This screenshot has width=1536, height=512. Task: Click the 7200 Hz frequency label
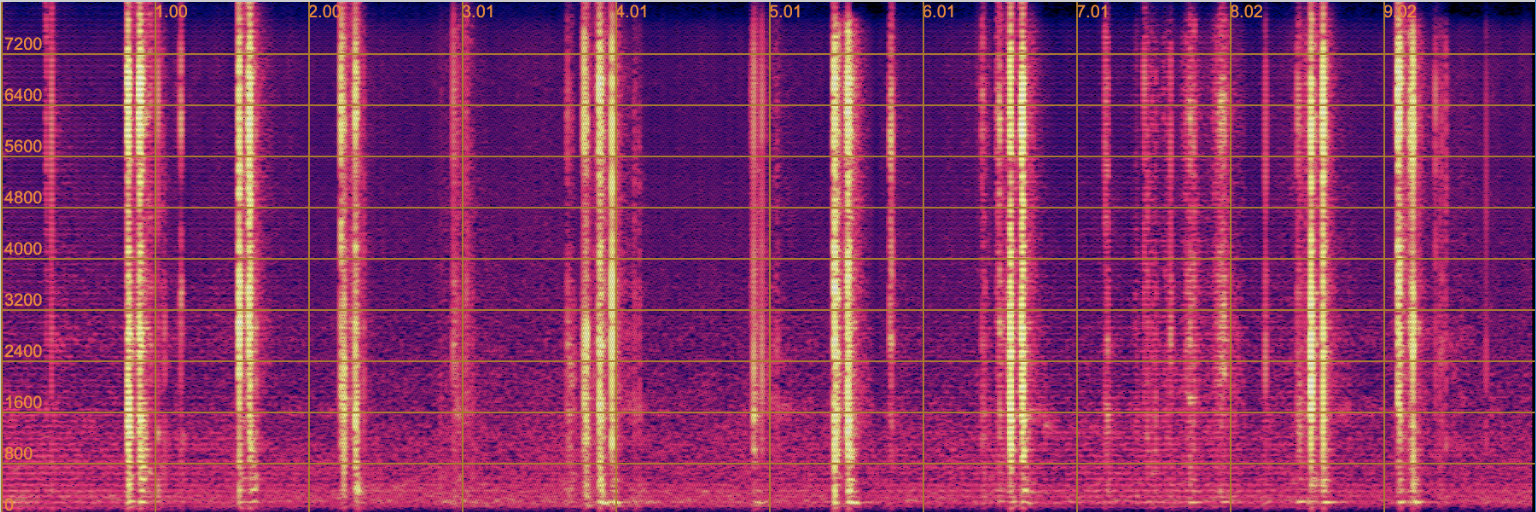click(23, 44)
